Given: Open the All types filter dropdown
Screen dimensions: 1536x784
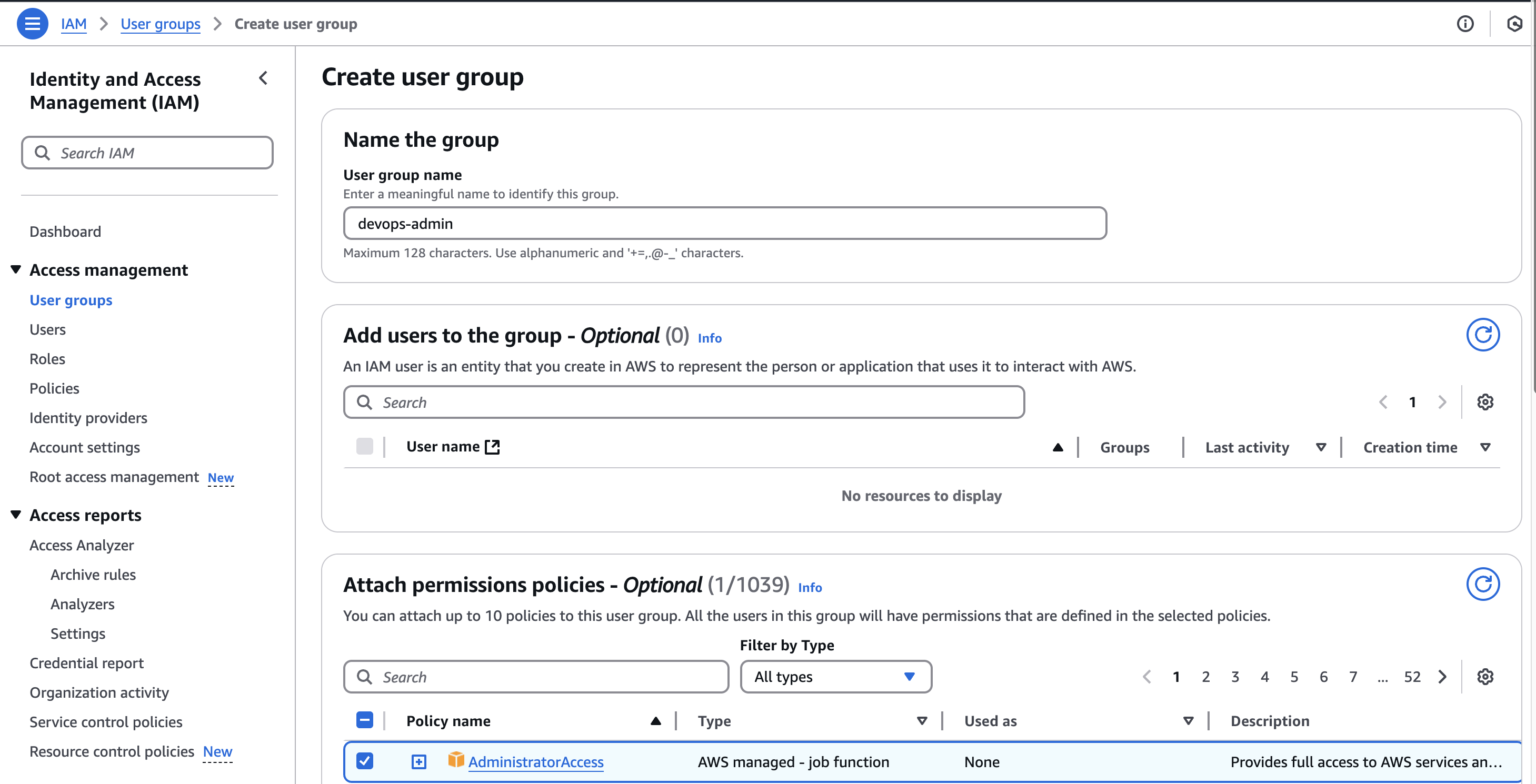Looking at the screenshot, I should [x=835, y=677].
